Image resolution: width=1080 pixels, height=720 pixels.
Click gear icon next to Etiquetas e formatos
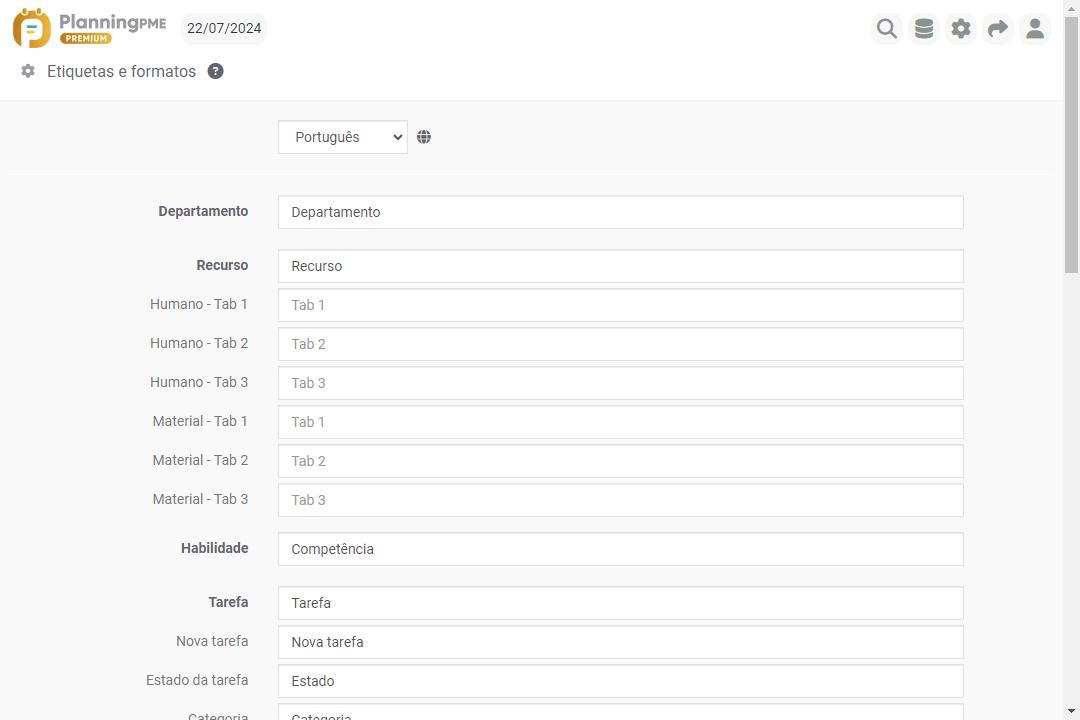click(x=28, y=71)
